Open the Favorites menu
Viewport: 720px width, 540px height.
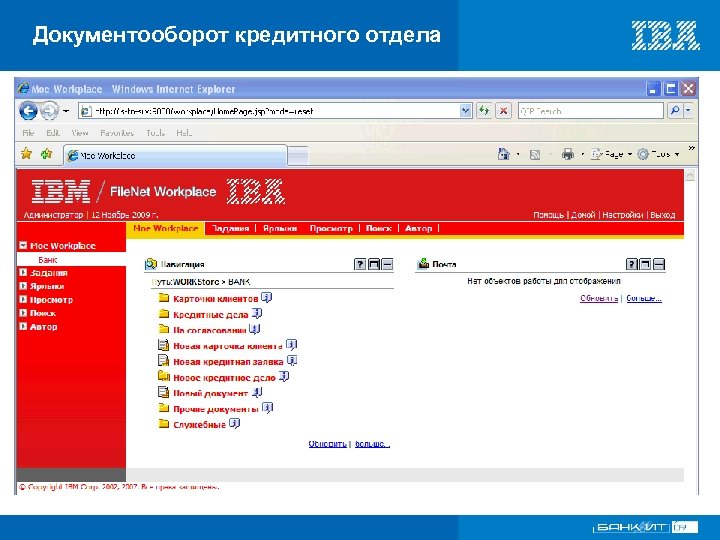(x=117, y=133)
